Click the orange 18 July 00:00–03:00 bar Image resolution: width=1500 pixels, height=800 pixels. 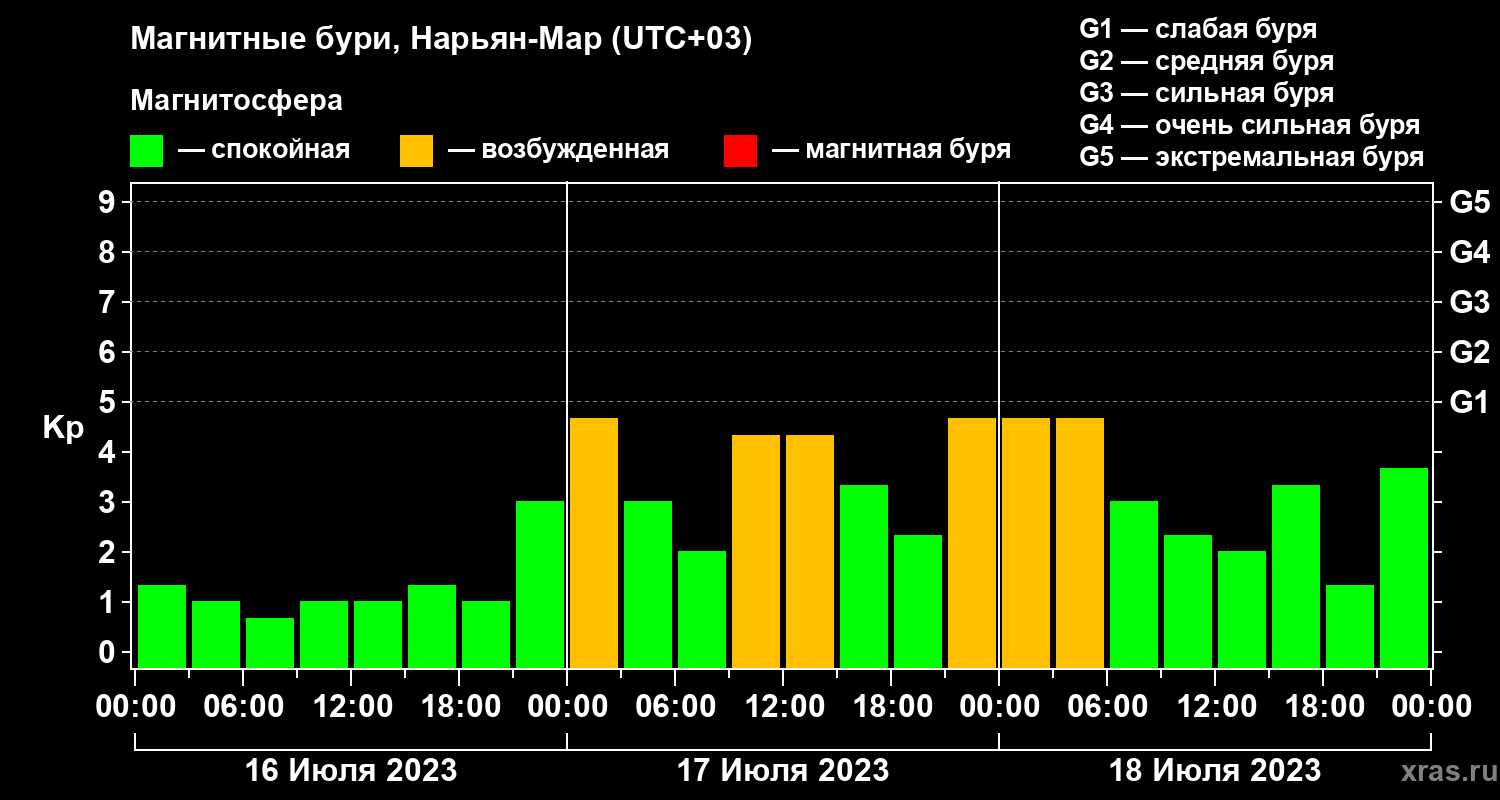point(1026,543)
